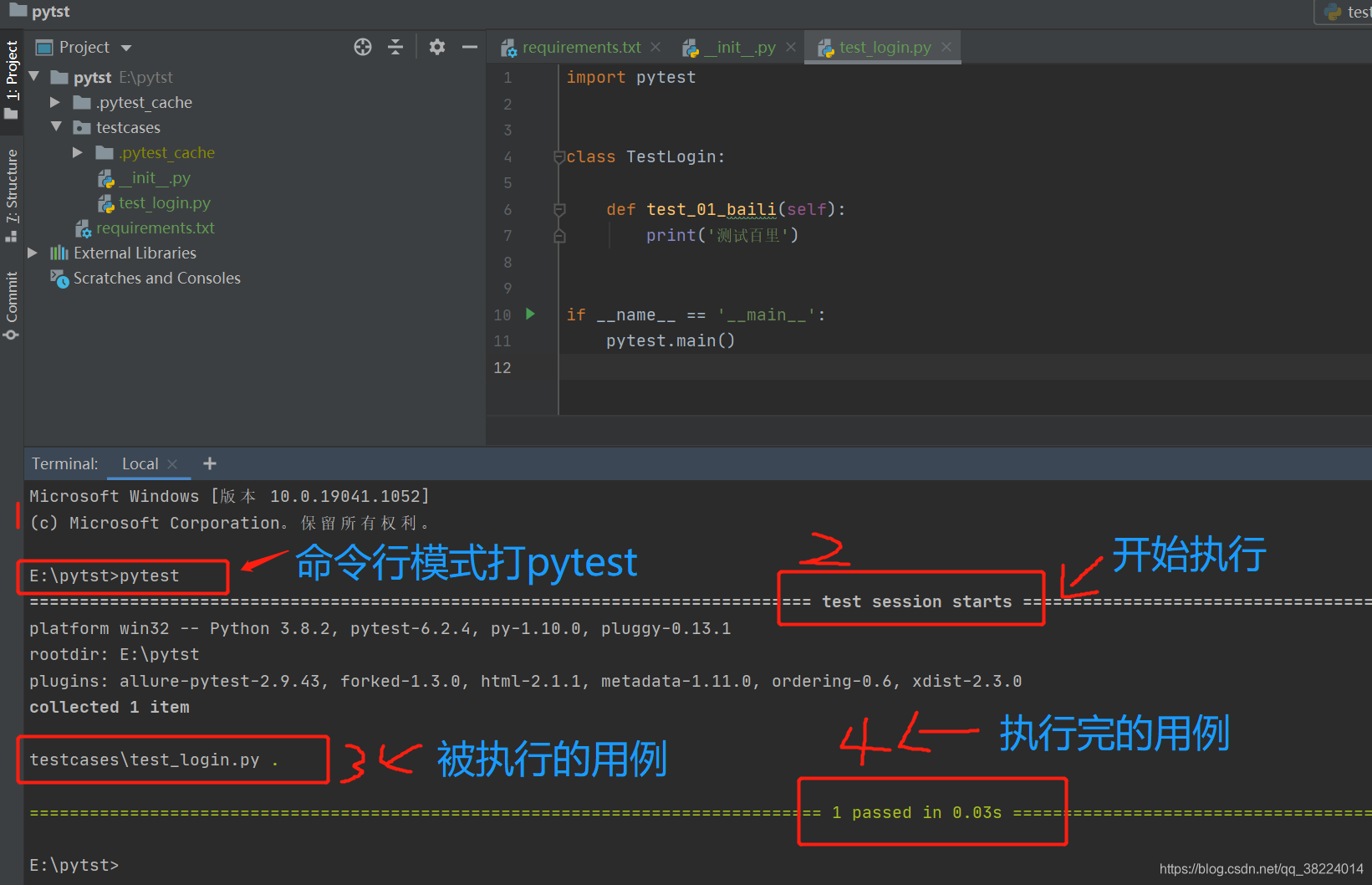Click the locate/select opened file target icon
The height and width of the screenshot is (885, 1372).
(x=363, y=47)
